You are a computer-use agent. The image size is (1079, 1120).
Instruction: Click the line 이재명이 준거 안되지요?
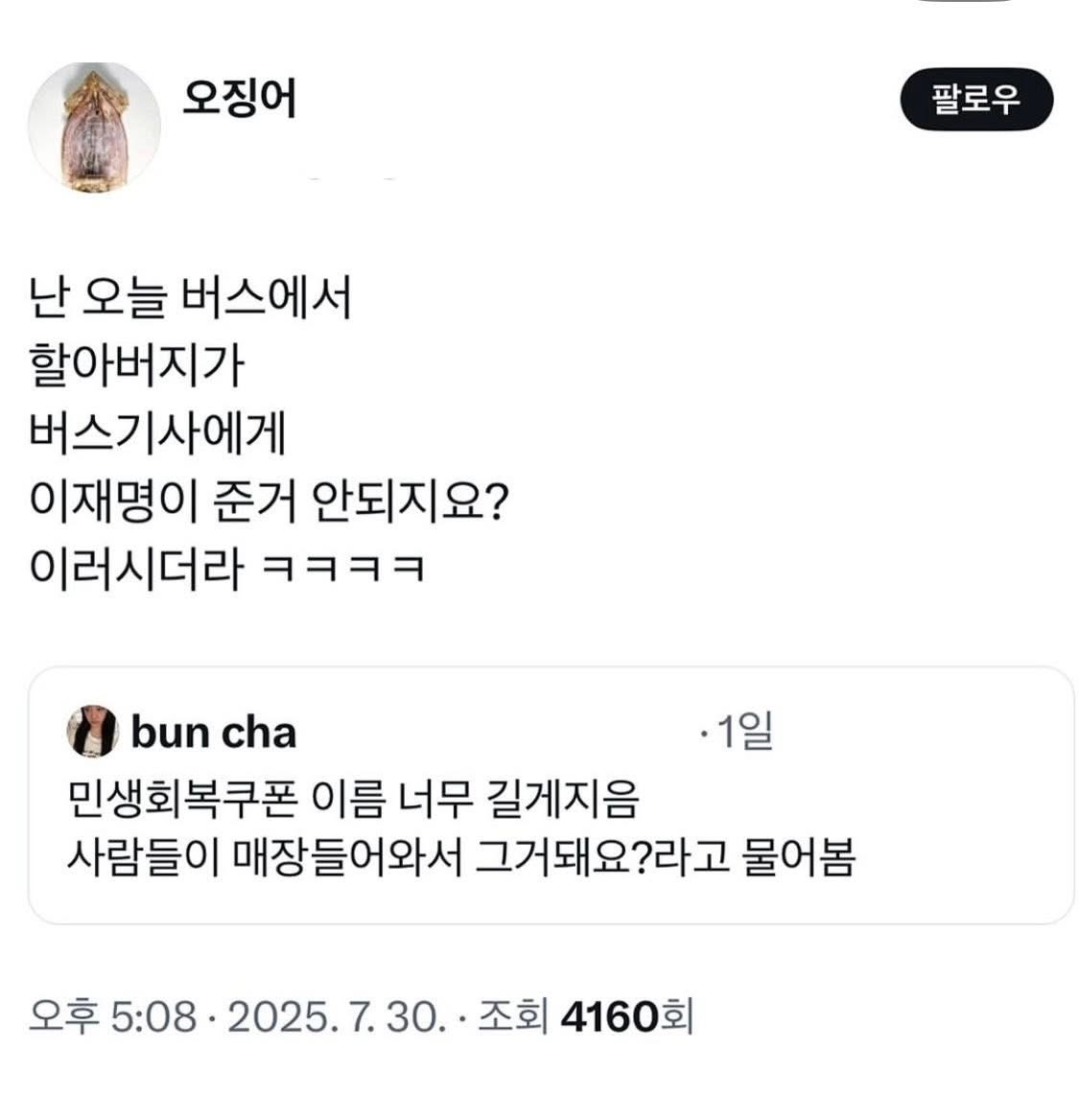[x=269, y=502]
